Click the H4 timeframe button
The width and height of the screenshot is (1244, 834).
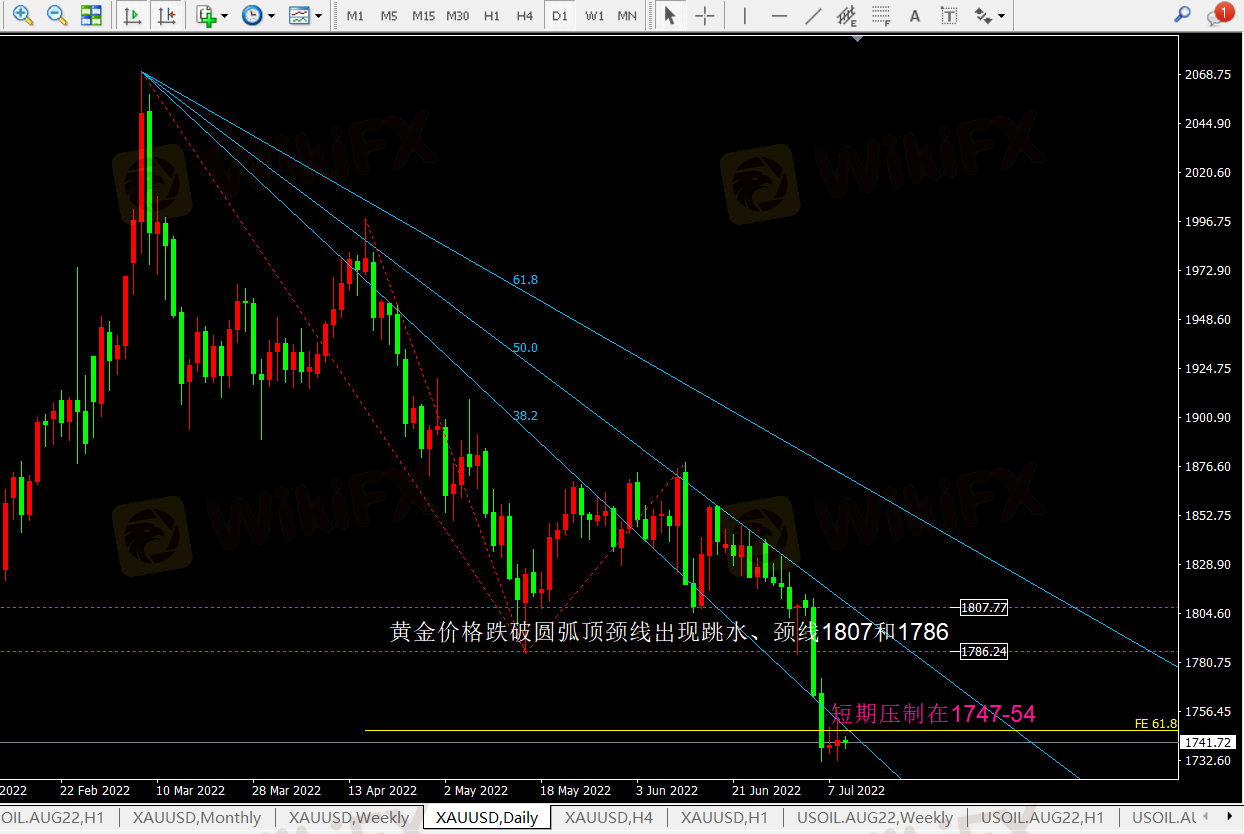[524, 16]
